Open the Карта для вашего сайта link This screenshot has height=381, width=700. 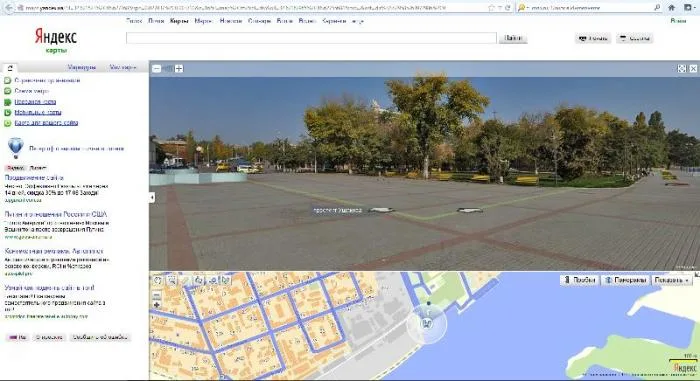[46, 122]
